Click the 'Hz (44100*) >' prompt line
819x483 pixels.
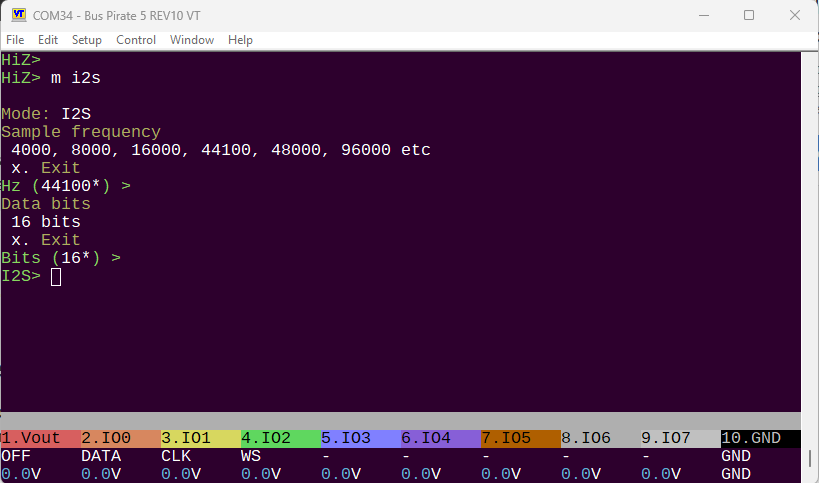(x=66, y=186)
